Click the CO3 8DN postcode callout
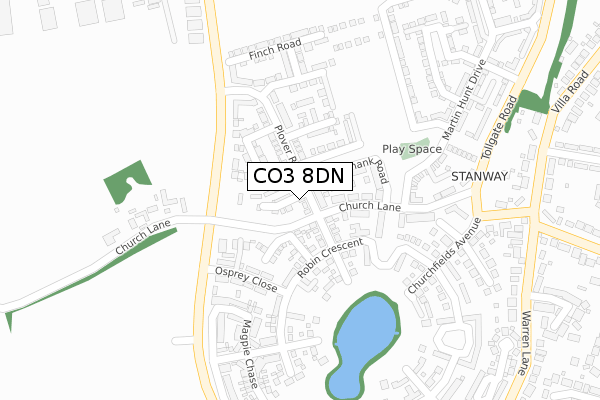 pyautogui.click(x=300, y=176)
